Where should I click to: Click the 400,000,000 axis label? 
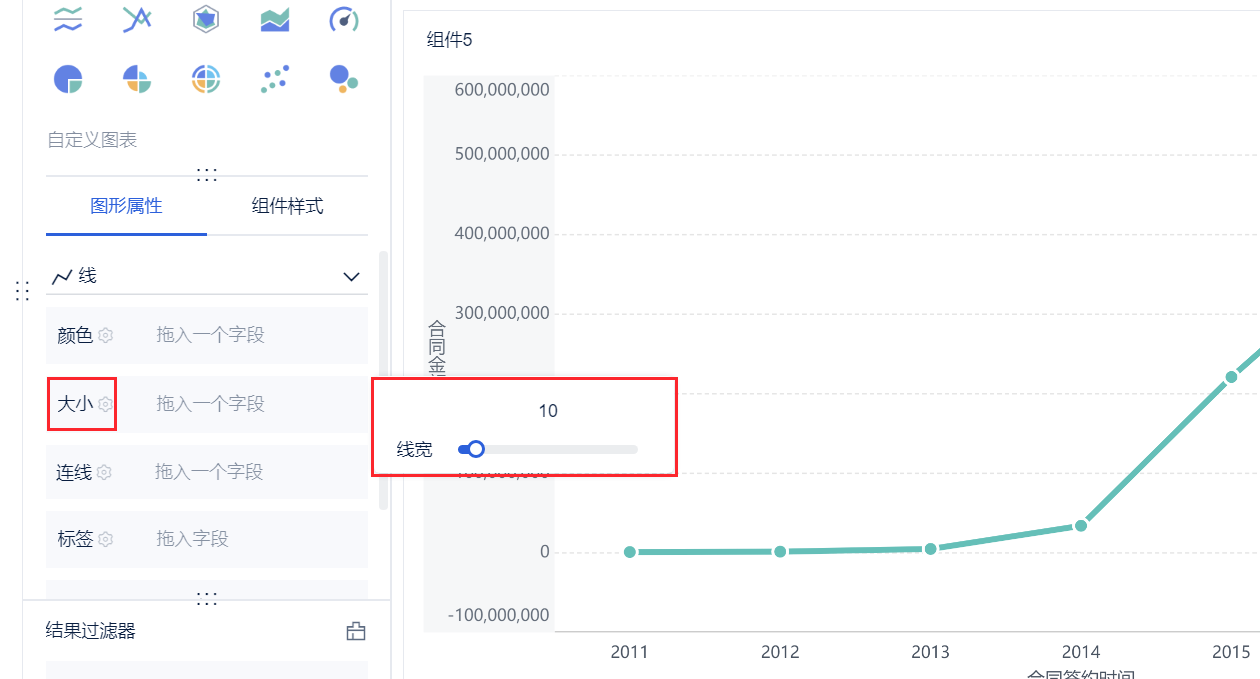click(502, 233)
